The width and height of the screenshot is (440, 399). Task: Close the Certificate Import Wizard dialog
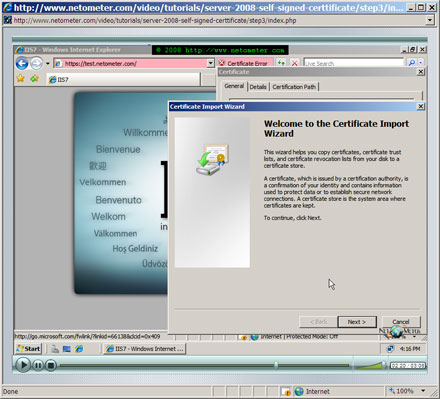[x=421, y=106]
